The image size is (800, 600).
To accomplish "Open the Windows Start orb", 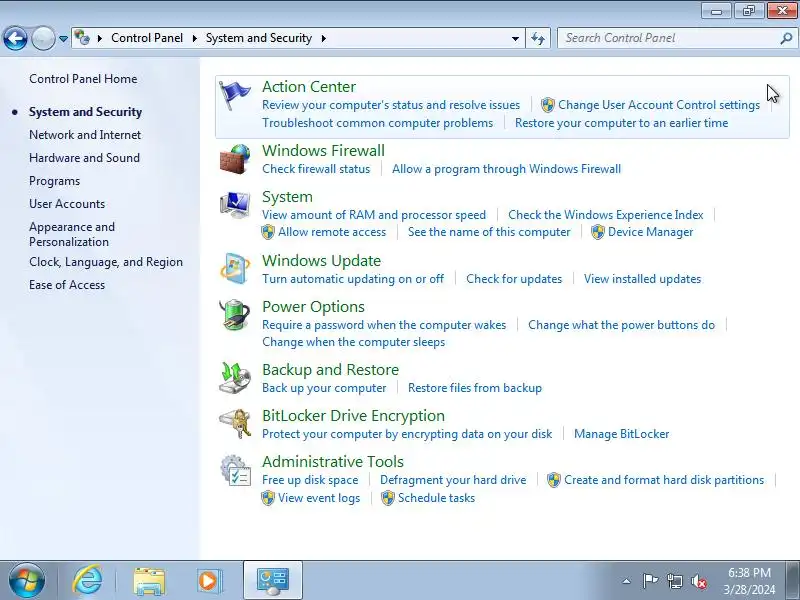I will click(27, 580).
